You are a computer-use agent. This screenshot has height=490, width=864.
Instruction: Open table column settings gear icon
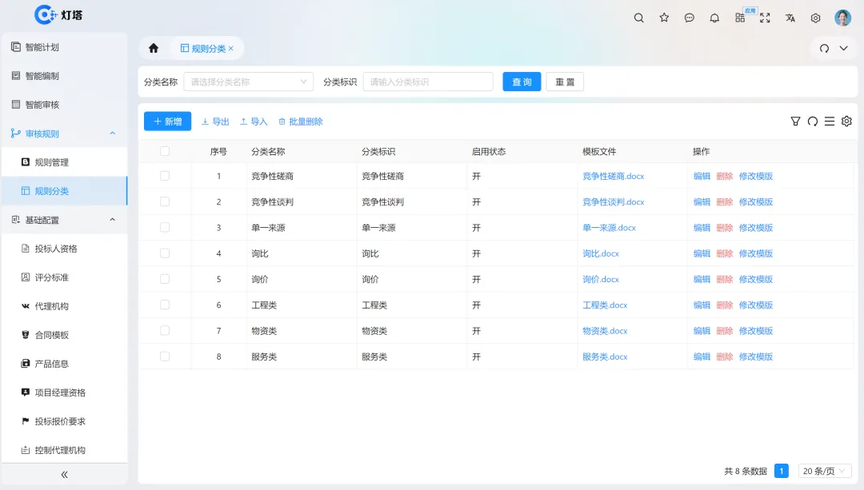click(847, 122)
